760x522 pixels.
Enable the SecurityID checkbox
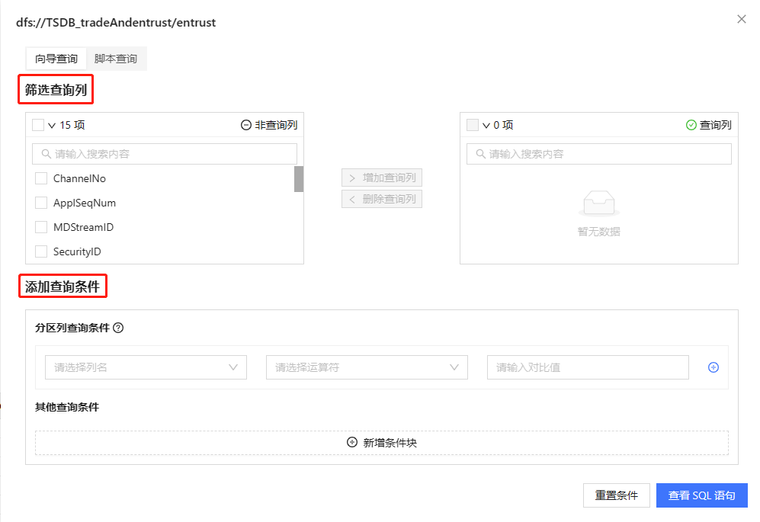pyautogui.click(x=41, y=252)
